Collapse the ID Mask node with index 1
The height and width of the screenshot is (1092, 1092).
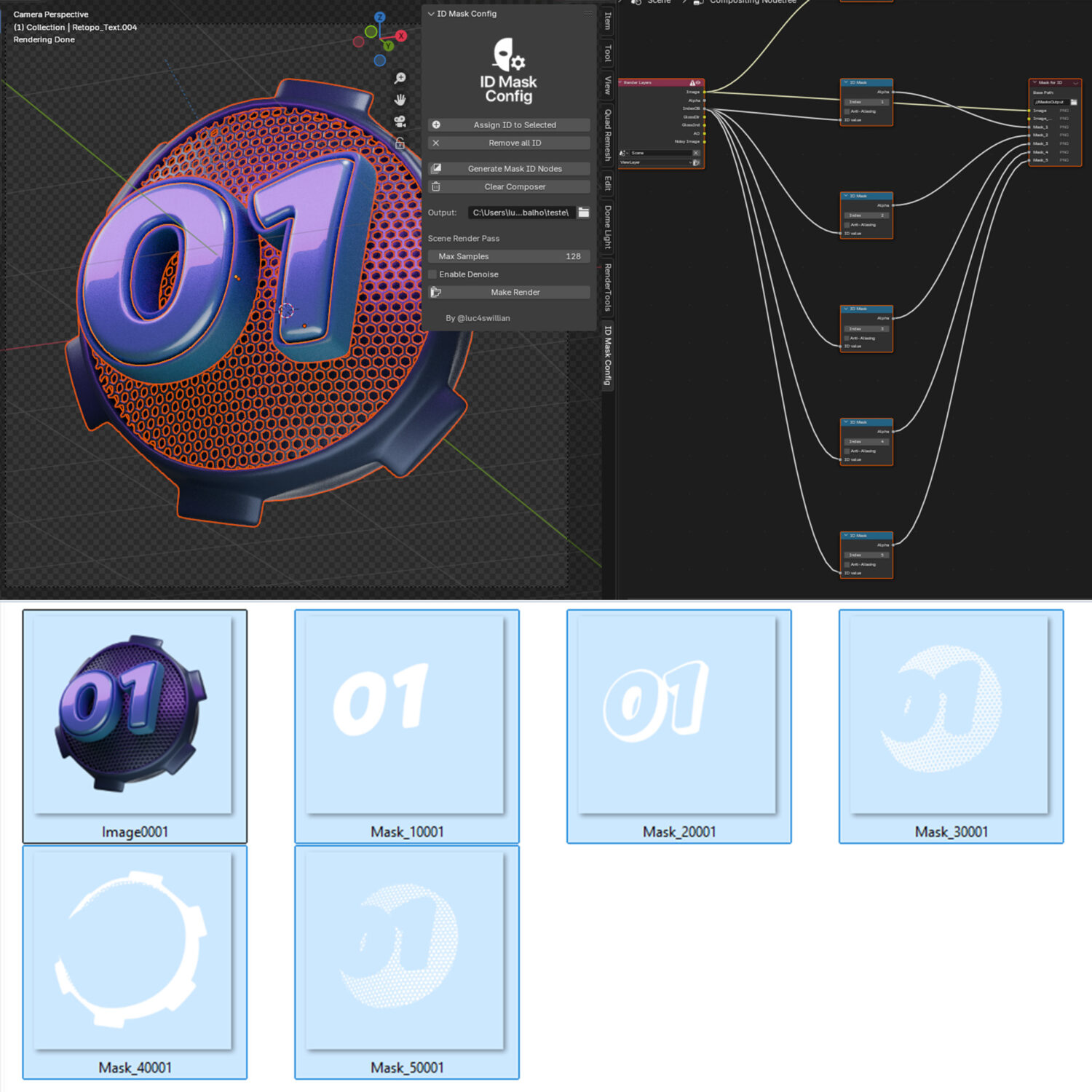tap(845, 83)
